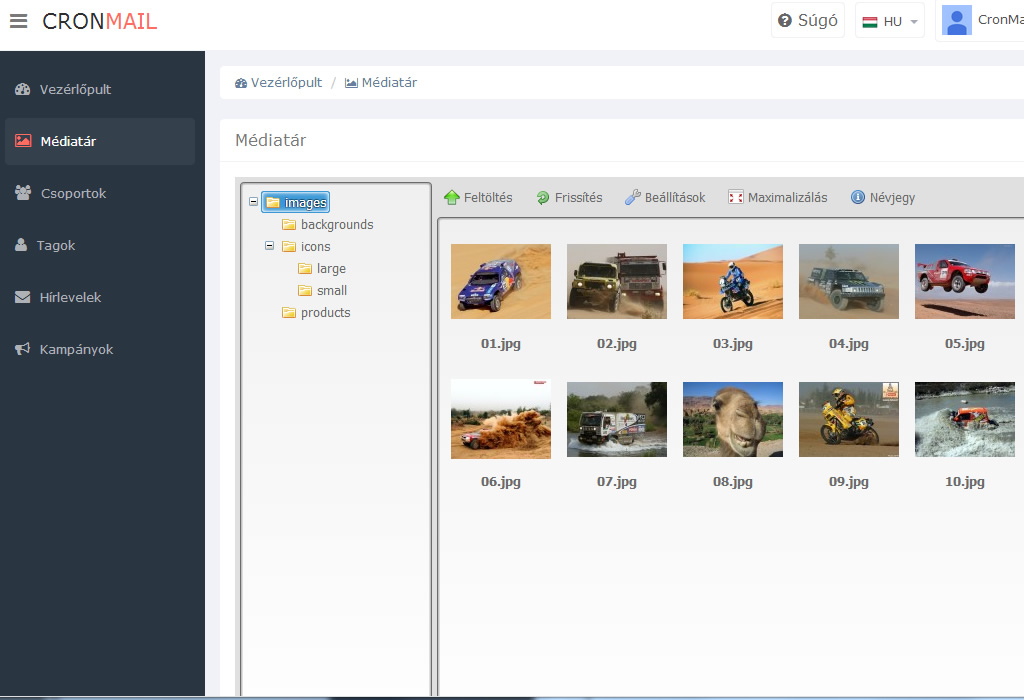Screen dimensions: 1024x700
Task: Select the 07.jpg truck in water thumbnail
Action: [x=617, y=419]
